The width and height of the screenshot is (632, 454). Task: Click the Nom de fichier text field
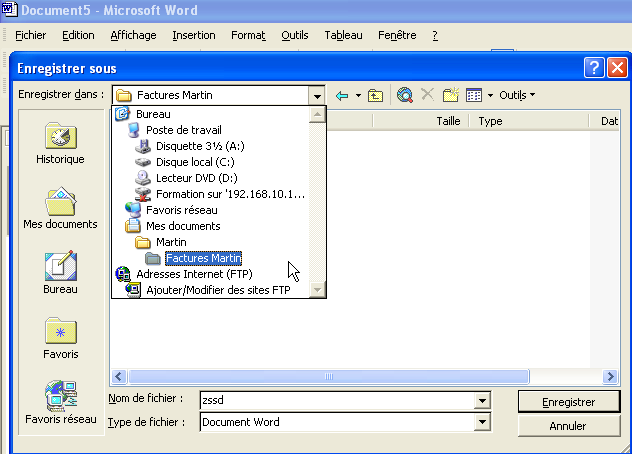coord(337,400)
